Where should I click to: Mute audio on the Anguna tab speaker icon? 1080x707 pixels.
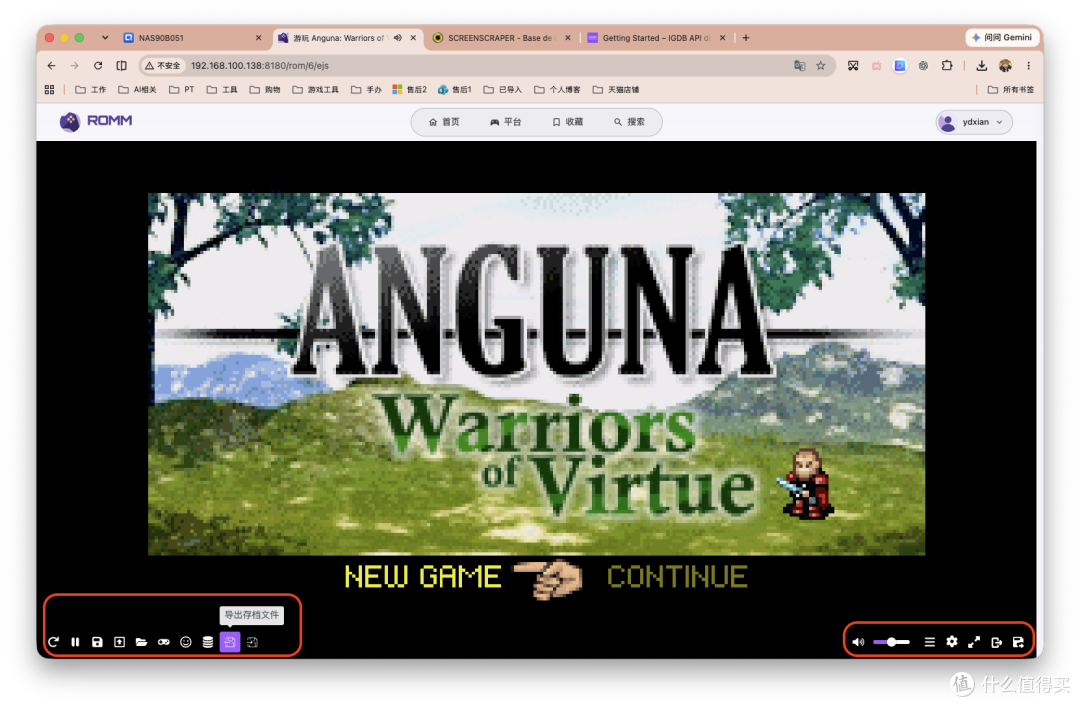[398, 38]
